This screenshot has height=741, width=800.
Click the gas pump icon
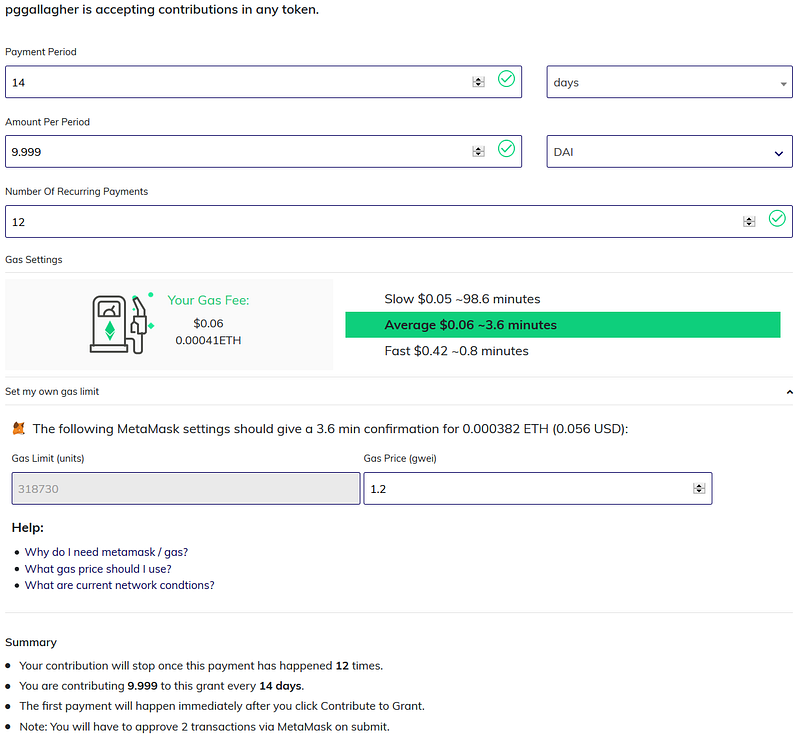coord(122,323)
